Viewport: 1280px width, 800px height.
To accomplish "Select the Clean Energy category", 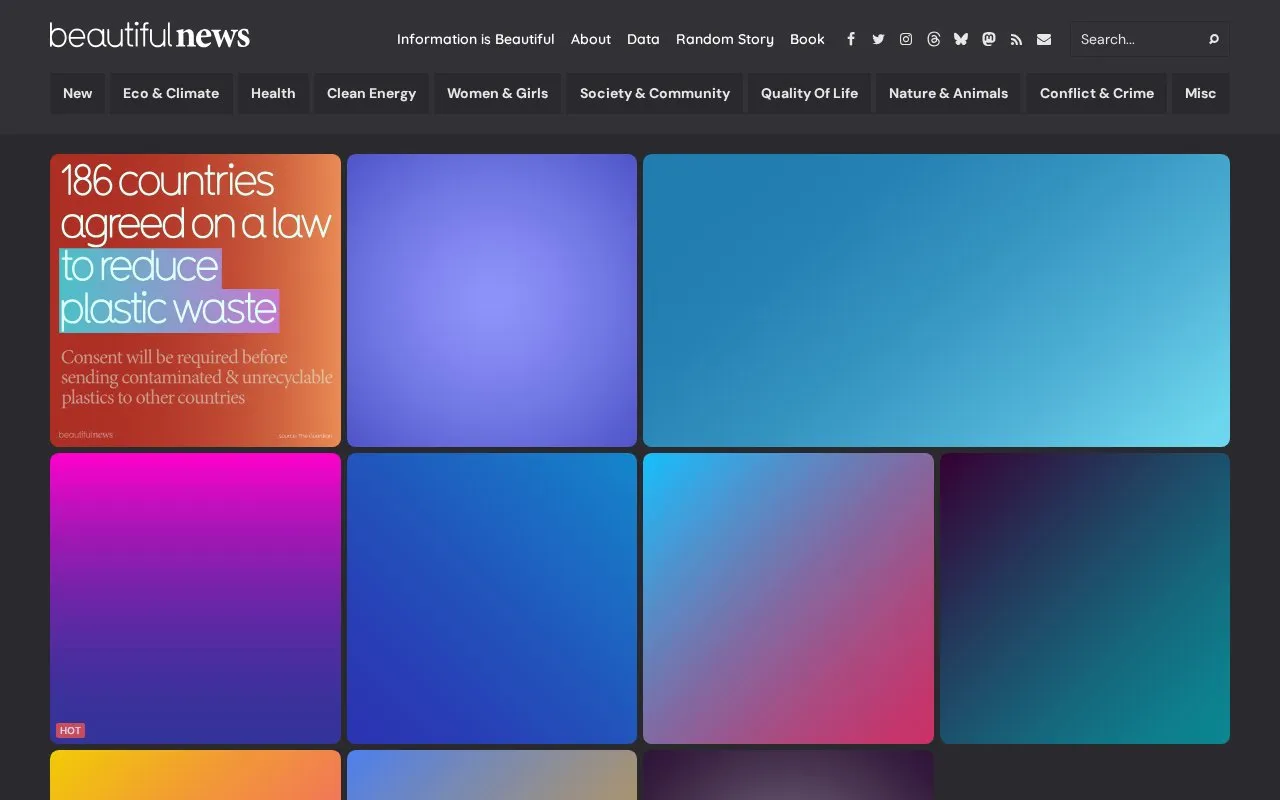I will coord(371,93).
